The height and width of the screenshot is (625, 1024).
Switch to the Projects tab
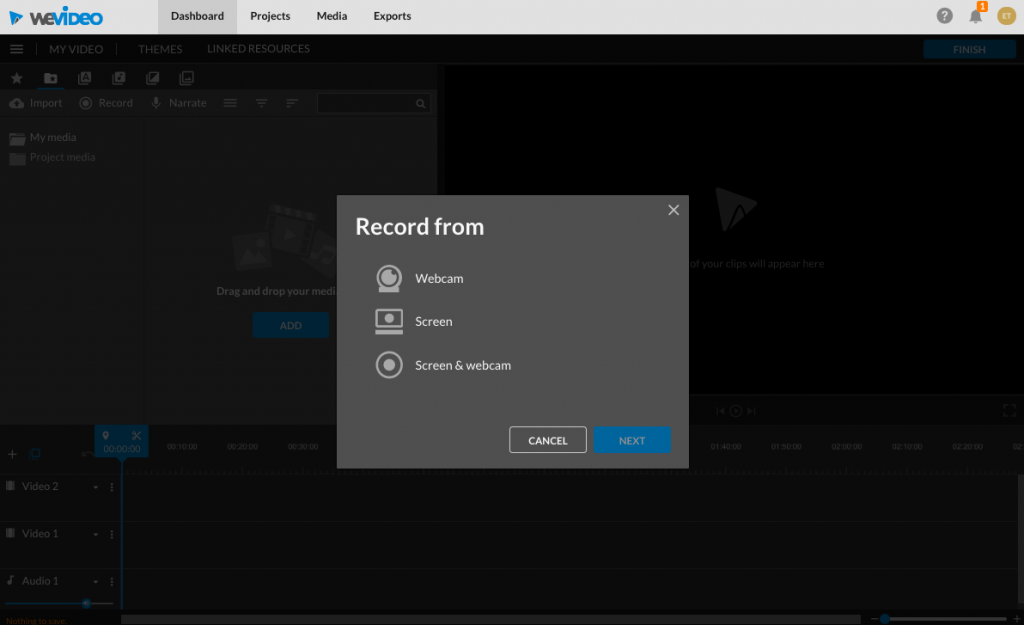tap(270, 16)
